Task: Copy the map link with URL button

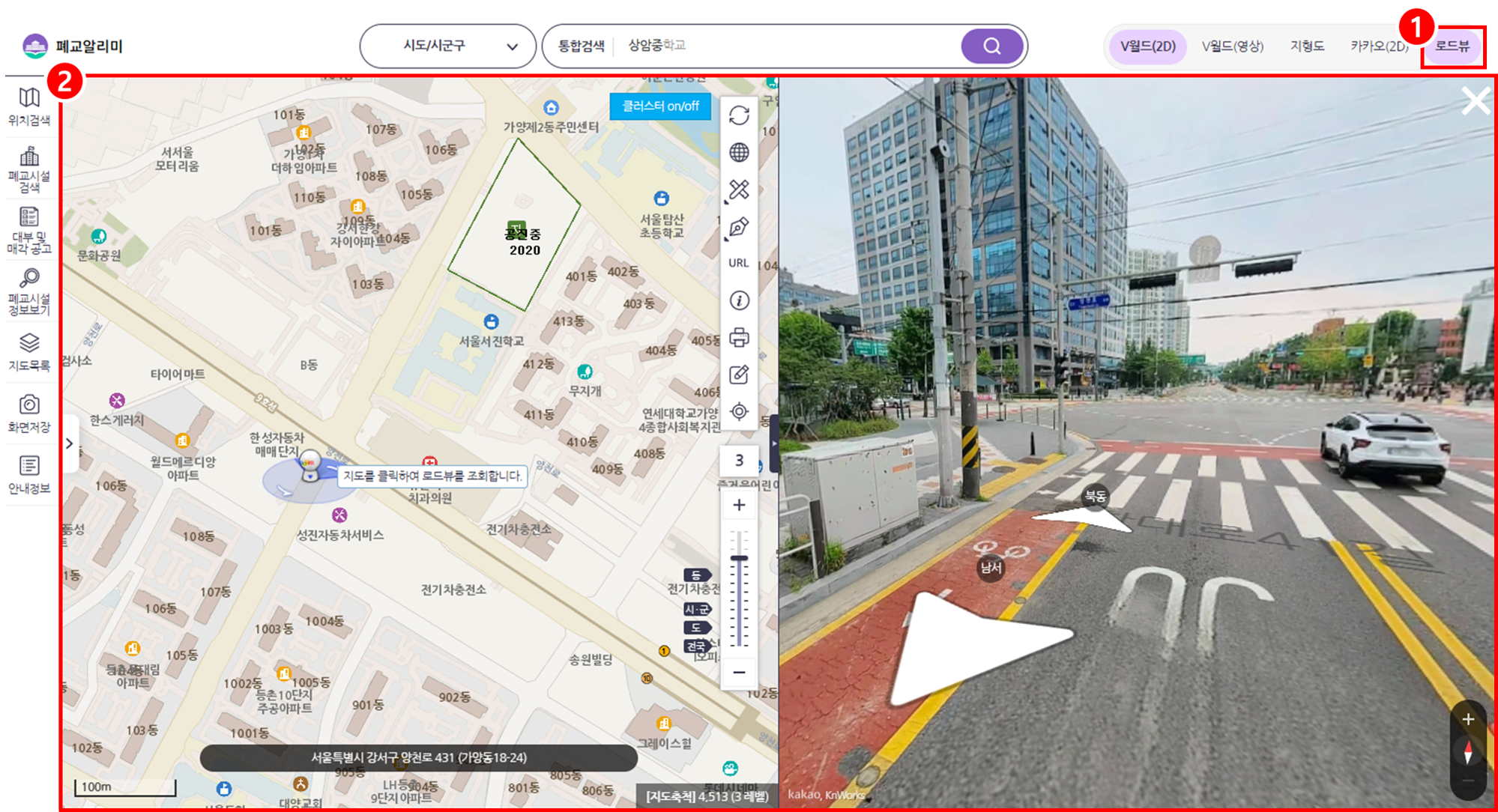Action: pos(739,263)
